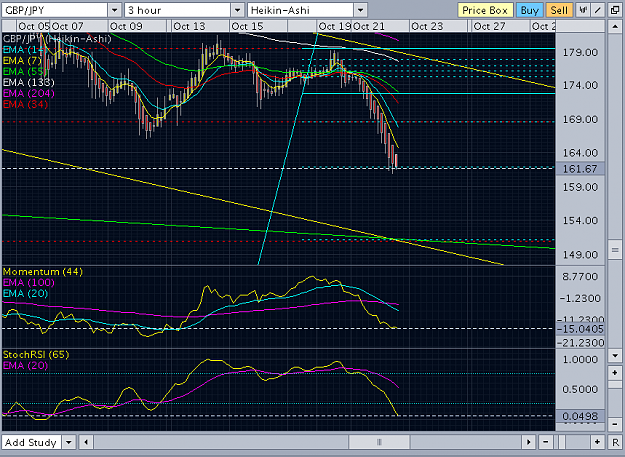Open the 3 hour timeframe dropdown arrow
Viewport: 625px width, 457px height.
(238, 10)
